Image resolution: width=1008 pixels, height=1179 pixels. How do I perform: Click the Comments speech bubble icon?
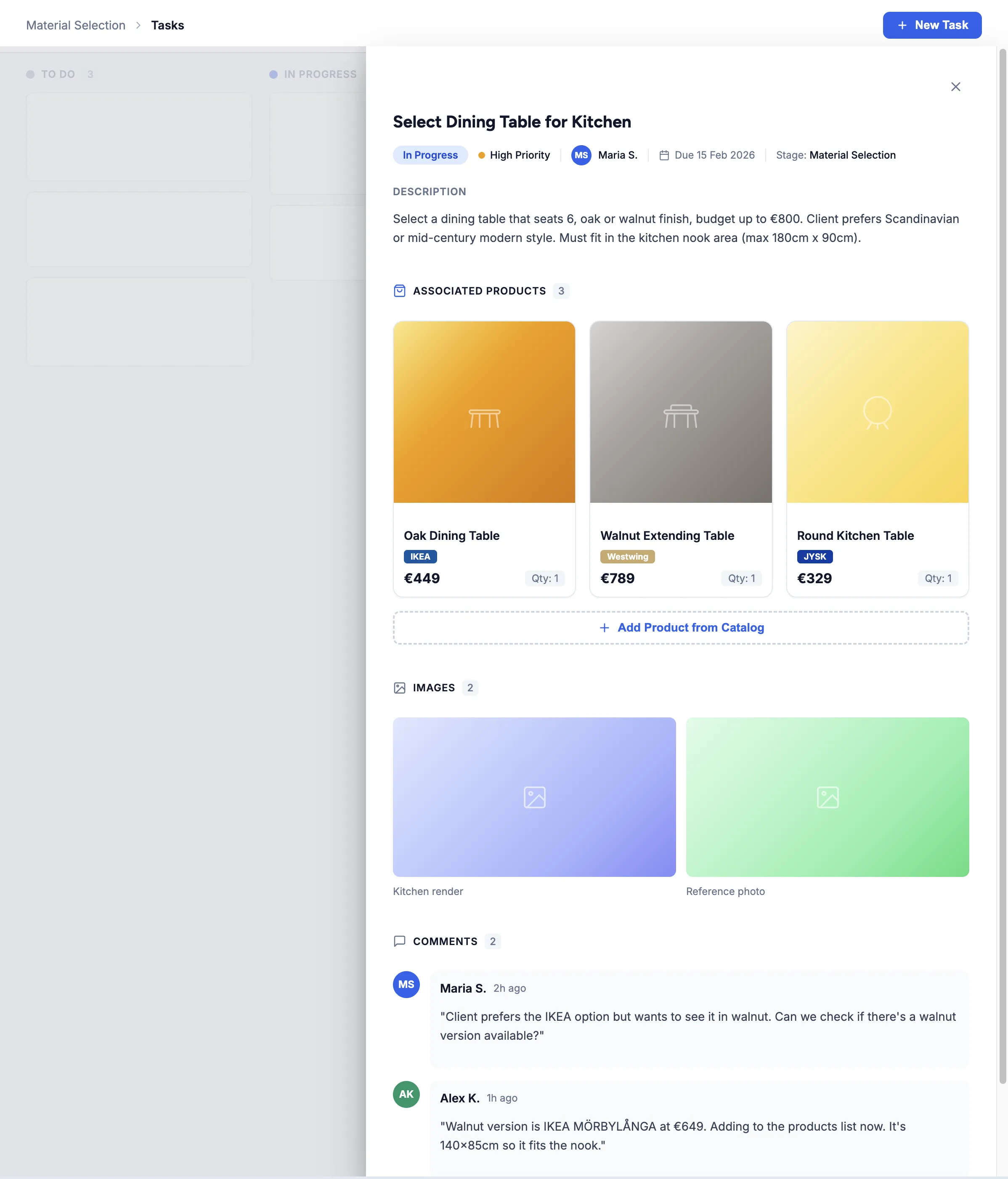399,941
